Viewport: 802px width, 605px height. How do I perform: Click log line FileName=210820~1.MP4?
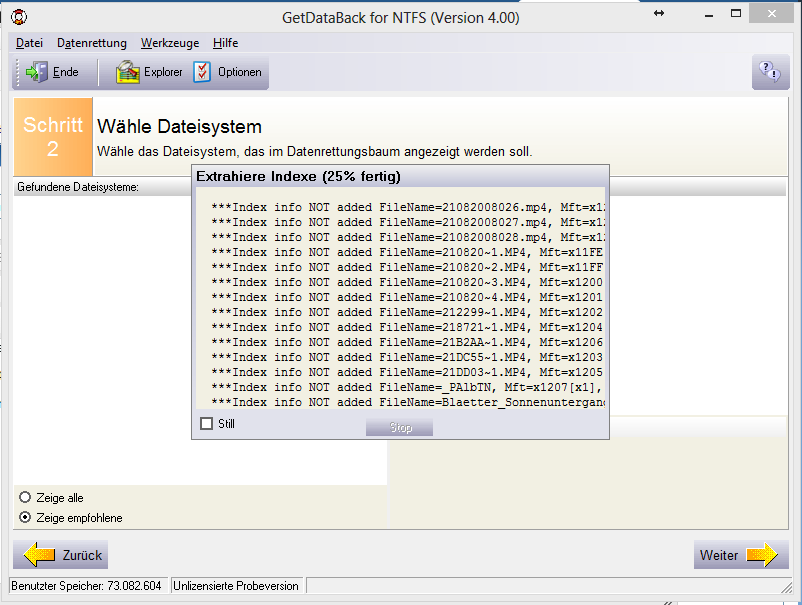408,252
